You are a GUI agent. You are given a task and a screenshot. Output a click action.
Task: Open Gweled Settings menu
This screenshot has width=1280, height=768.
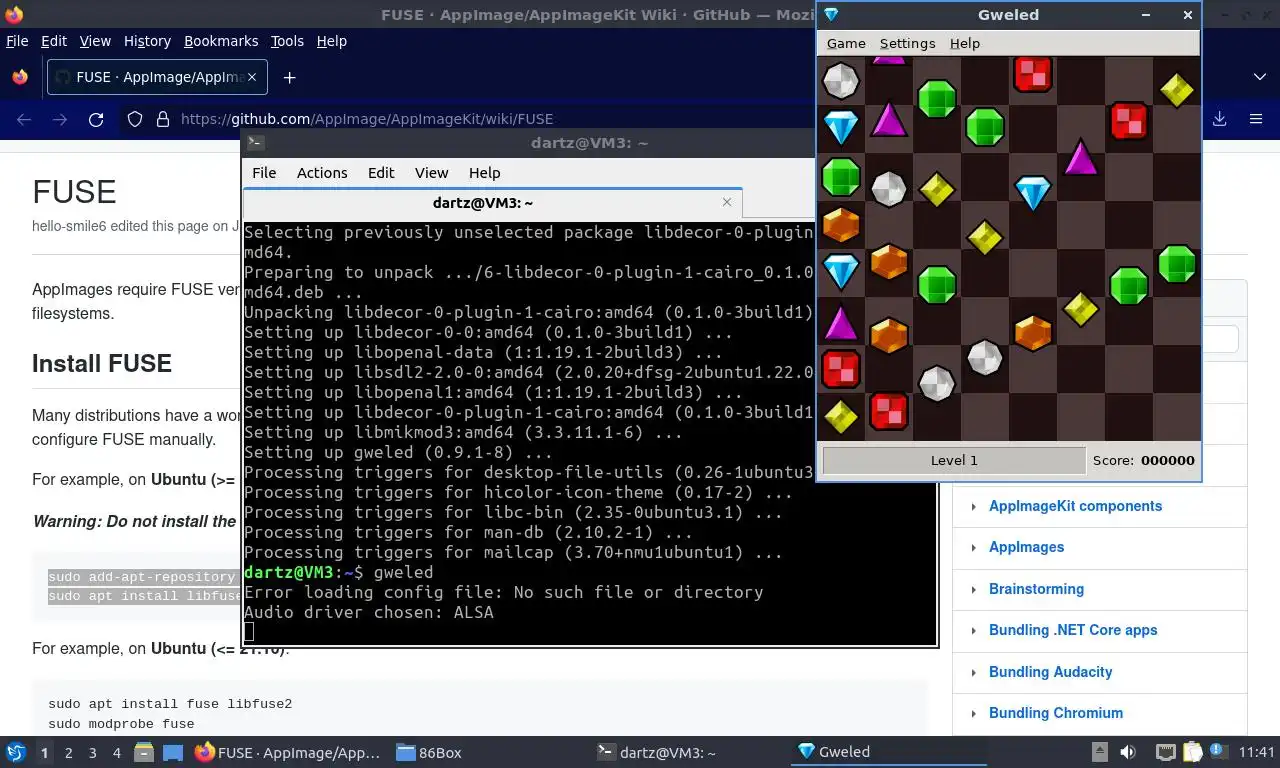[907, 43]
